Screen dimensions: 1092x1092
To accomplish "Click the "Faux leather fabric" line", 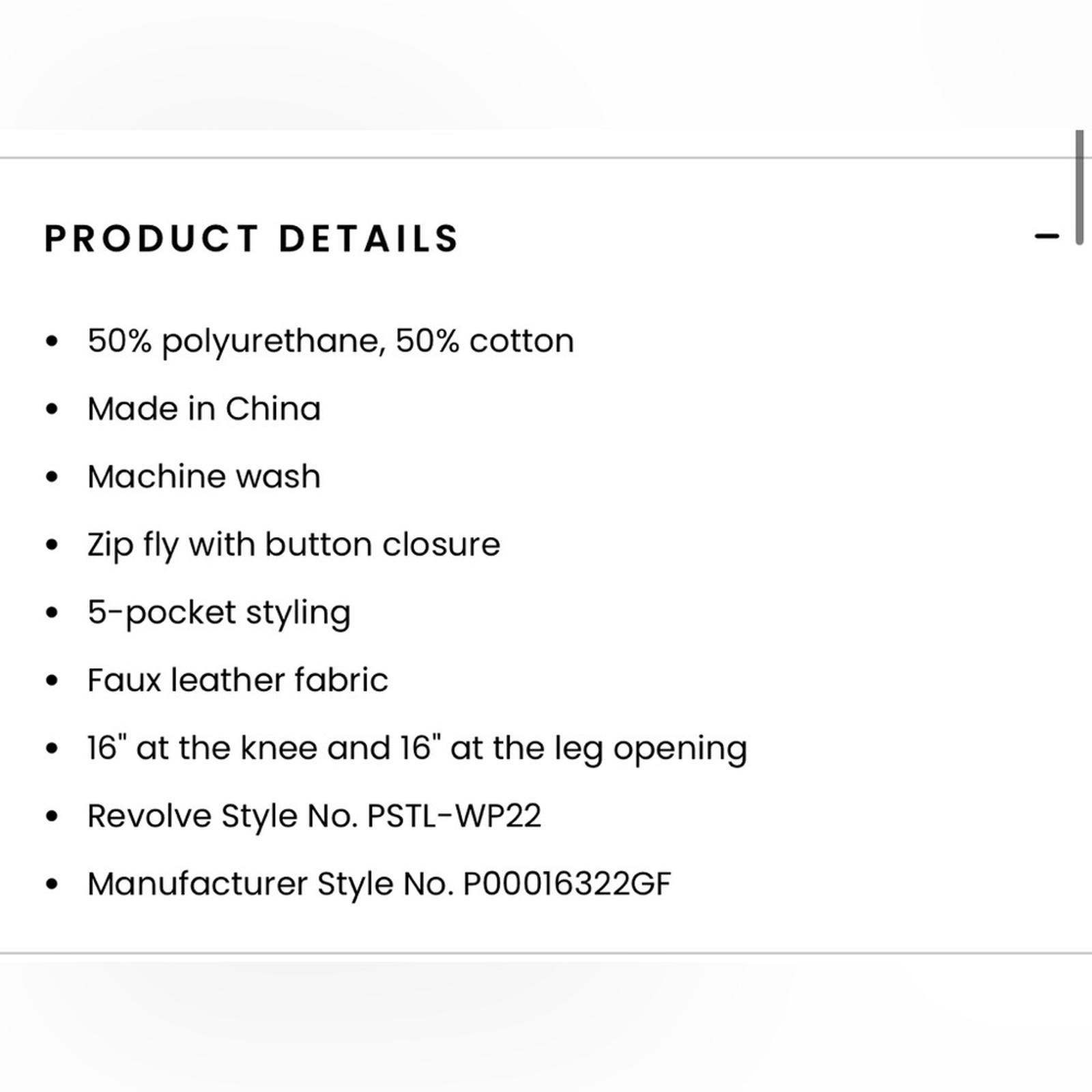I will pos(238,680).
